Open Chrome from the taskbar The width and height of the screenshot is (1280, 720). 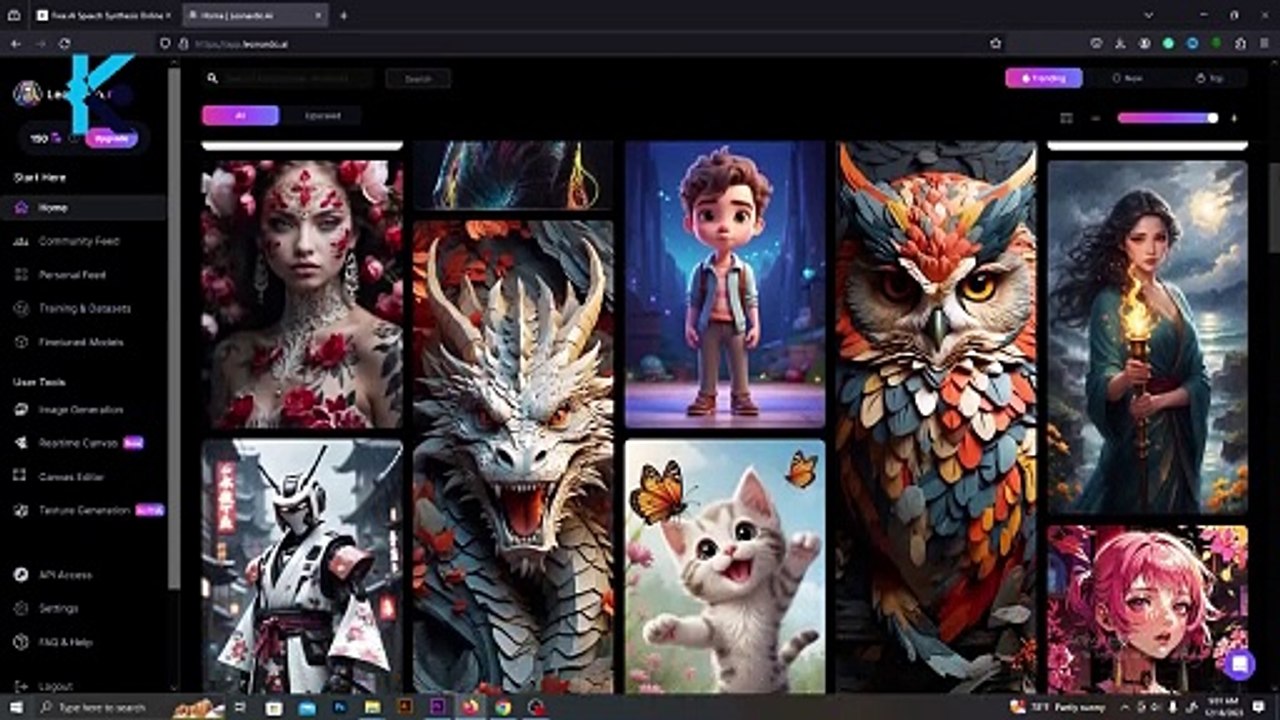point(502,707)
